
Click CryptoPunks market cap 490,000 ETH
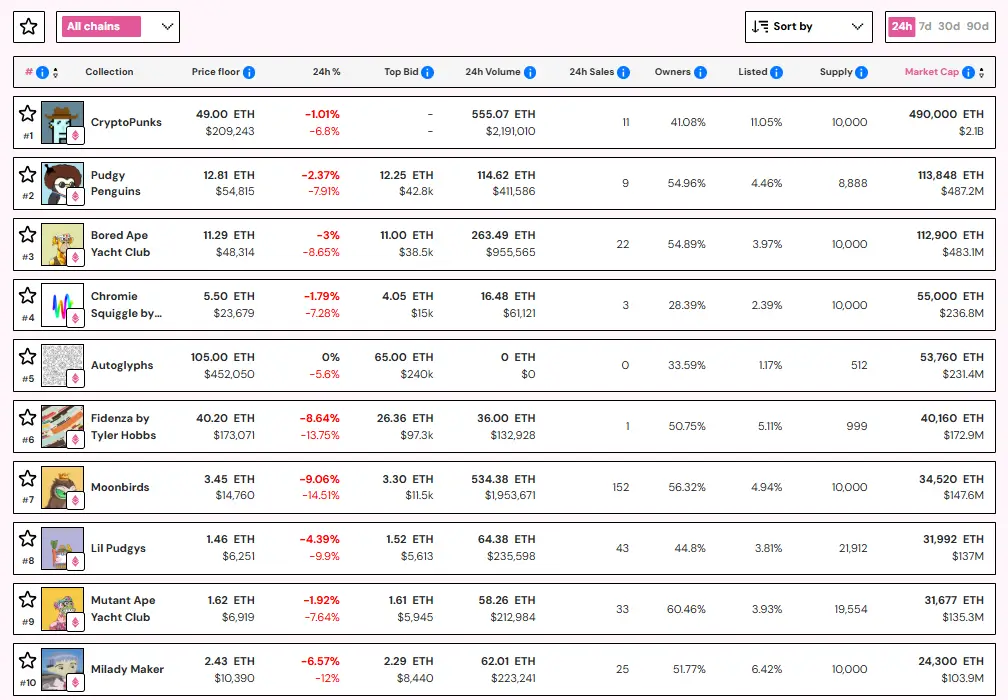(946, 114)
